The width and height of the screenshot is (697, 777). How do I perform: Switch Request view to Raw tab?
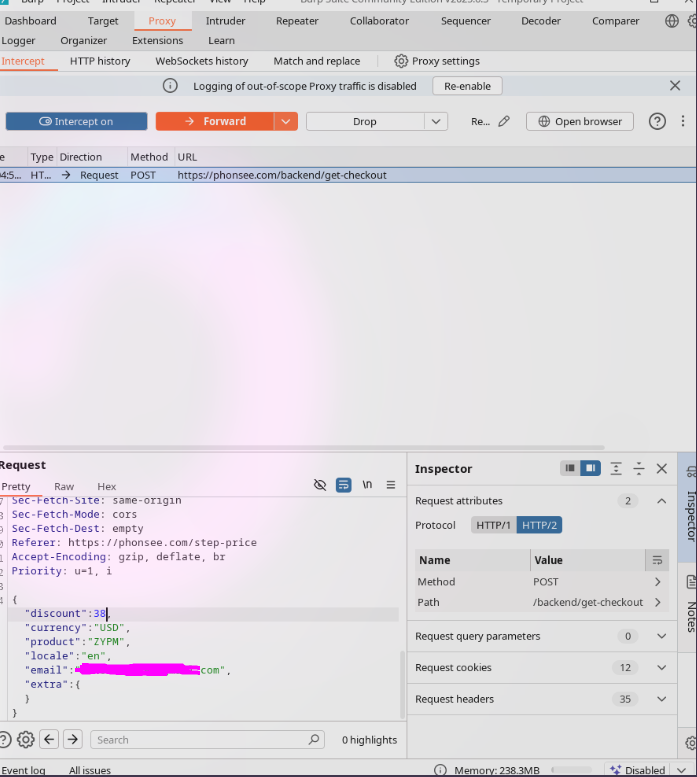(x=64, y=487)
